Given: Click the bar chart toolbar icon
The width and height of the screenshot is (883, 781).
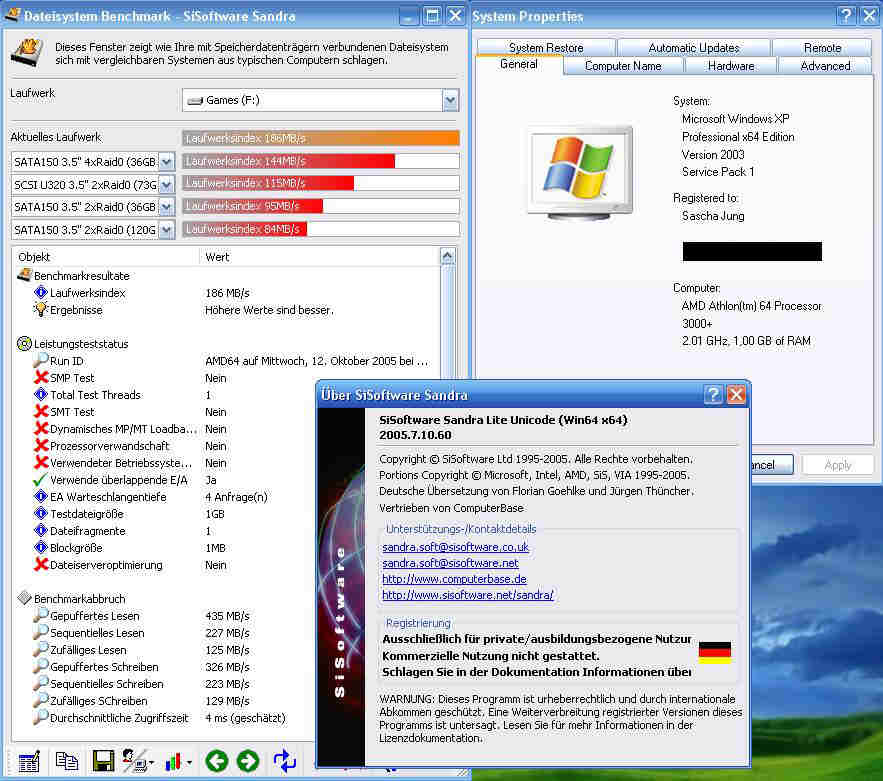Looking at the screenshot, I should pos(173,762).
